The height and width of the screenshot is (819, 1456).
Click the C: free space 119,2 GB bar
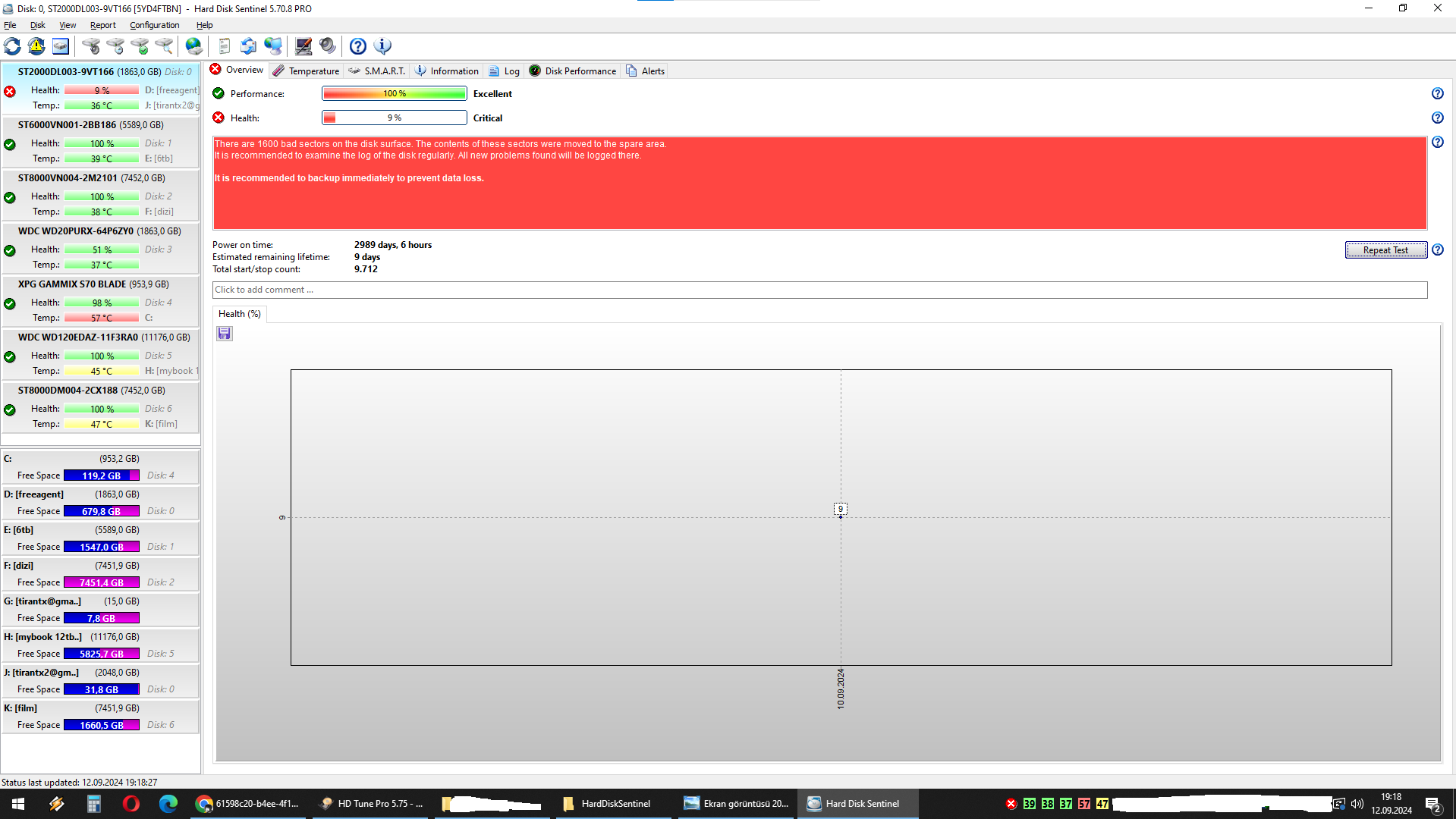pos(102,475)
